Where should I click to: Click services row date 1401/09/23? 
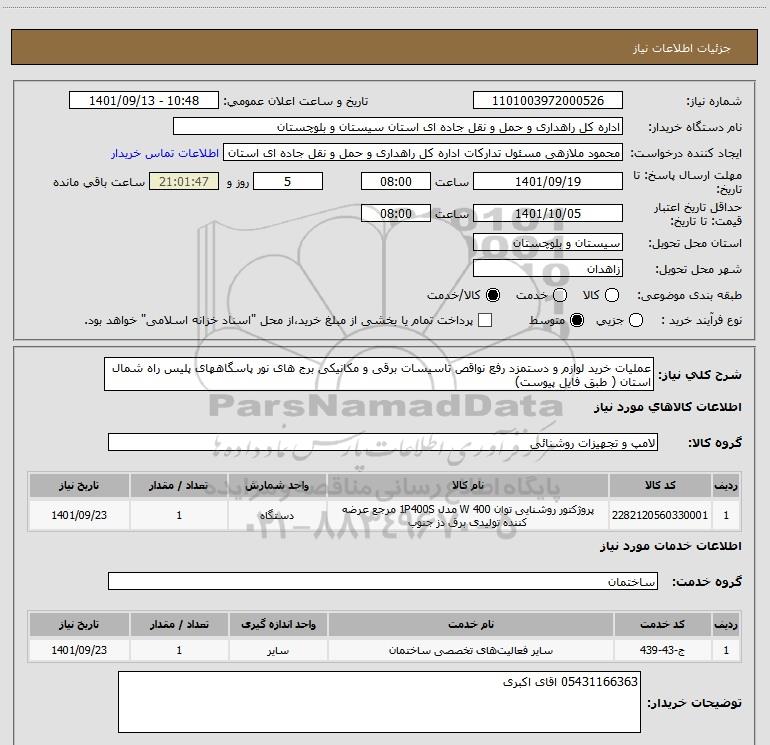(x=79, y=650)
